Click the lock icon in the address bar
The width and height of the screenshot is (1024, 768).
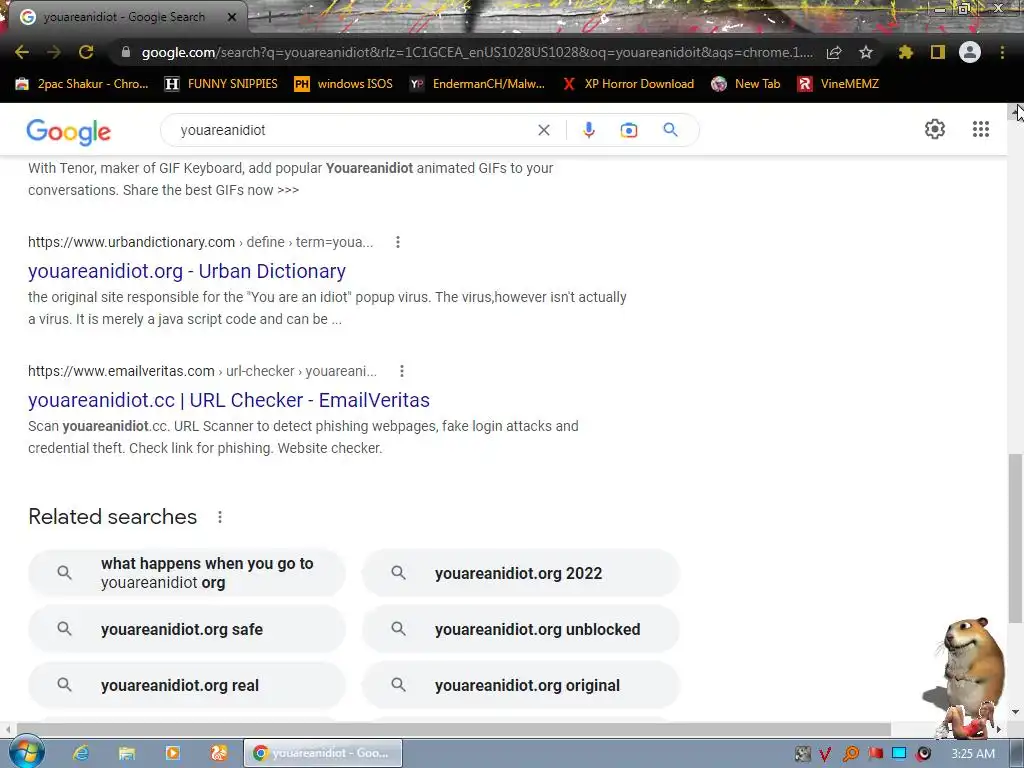(x=126, y=52)
